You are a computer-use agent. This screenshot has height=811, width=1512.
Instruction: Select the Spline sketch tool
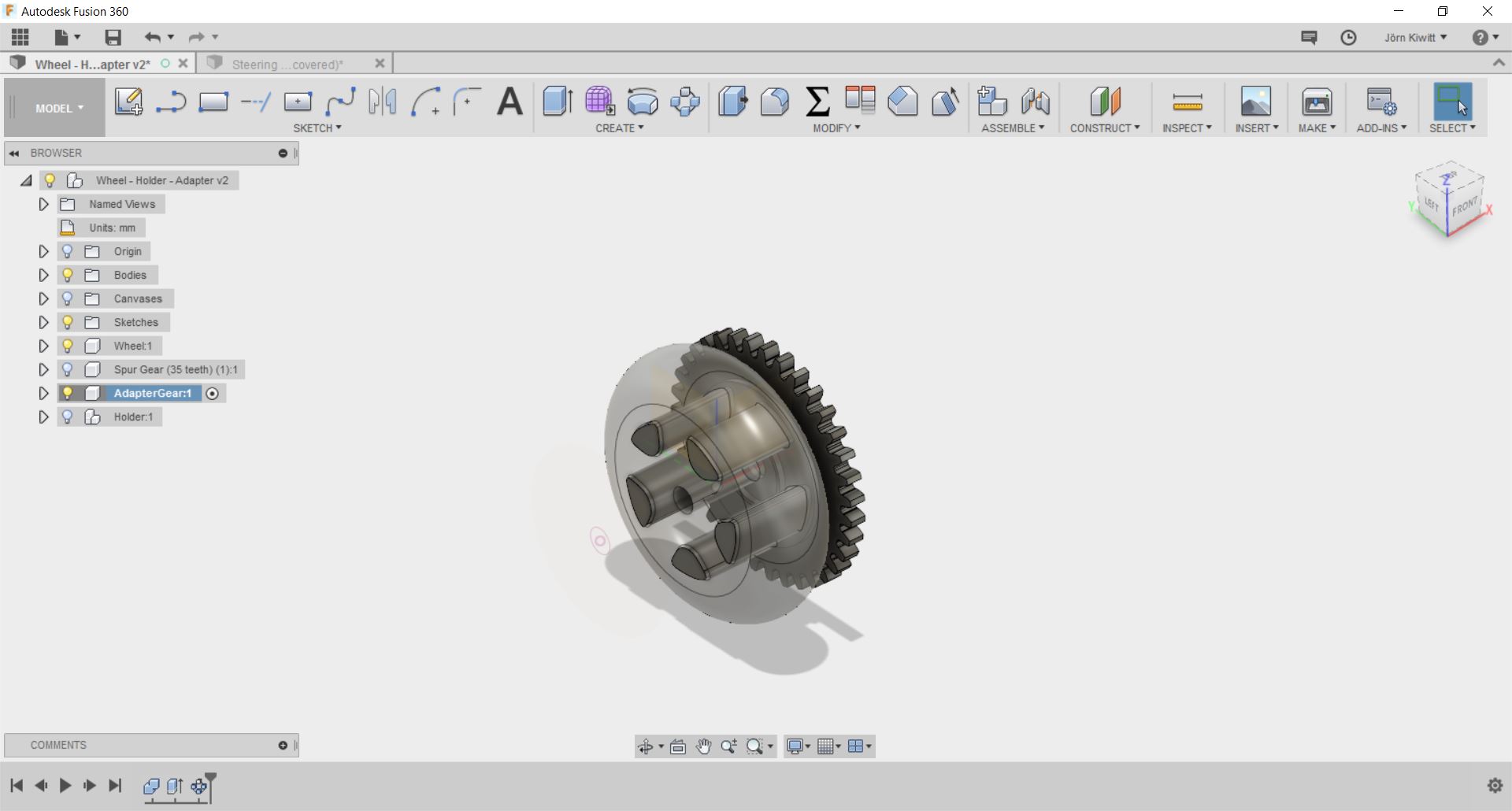[x=341, y=102]
